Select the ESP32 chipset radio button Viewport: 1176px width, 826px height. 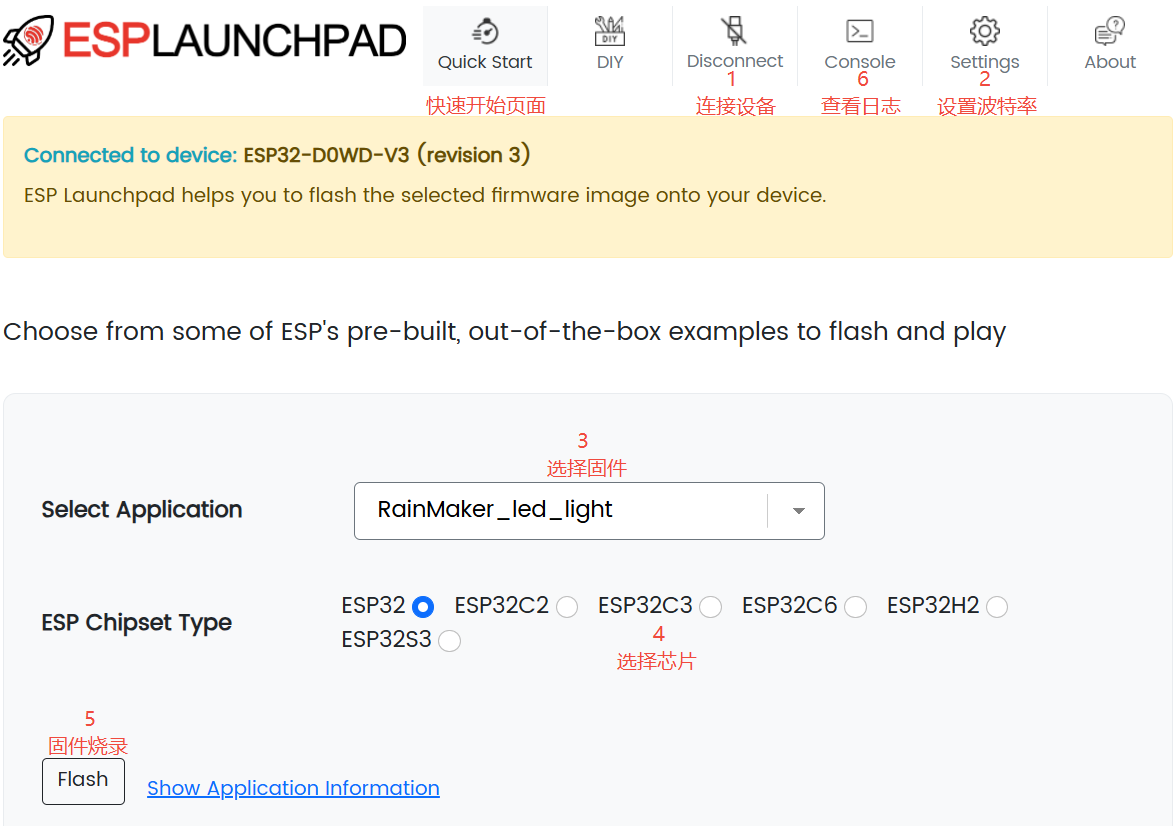pyautogui.click(x=423, y=607)
